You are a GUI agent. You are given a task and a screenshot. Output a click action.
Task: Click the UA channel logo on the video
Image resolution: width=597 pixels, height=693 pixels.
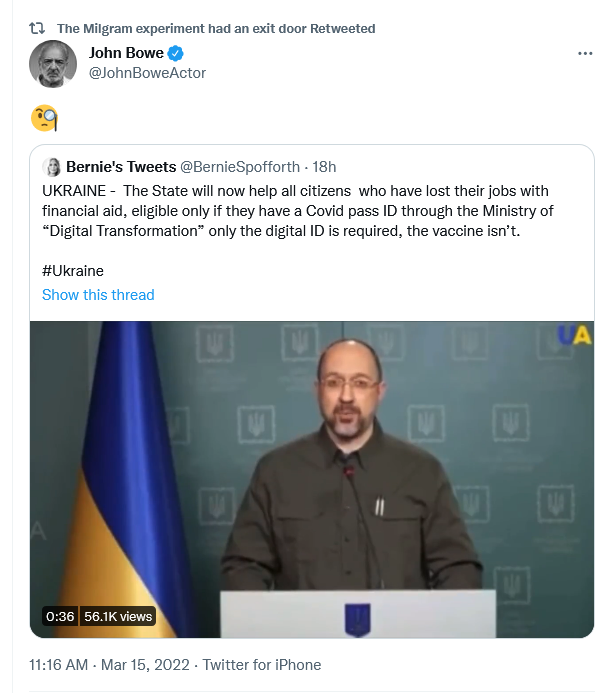coord(574,335)
